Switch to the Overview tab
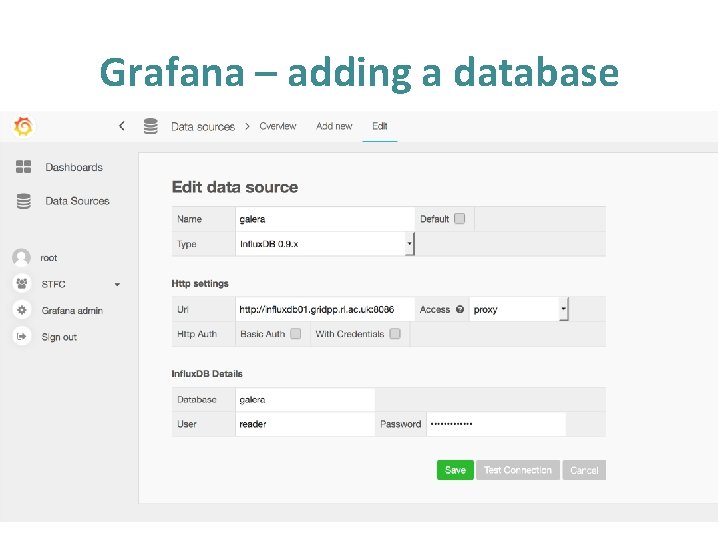The height and width of the screenshot is (540, 720). pos(277,126)
